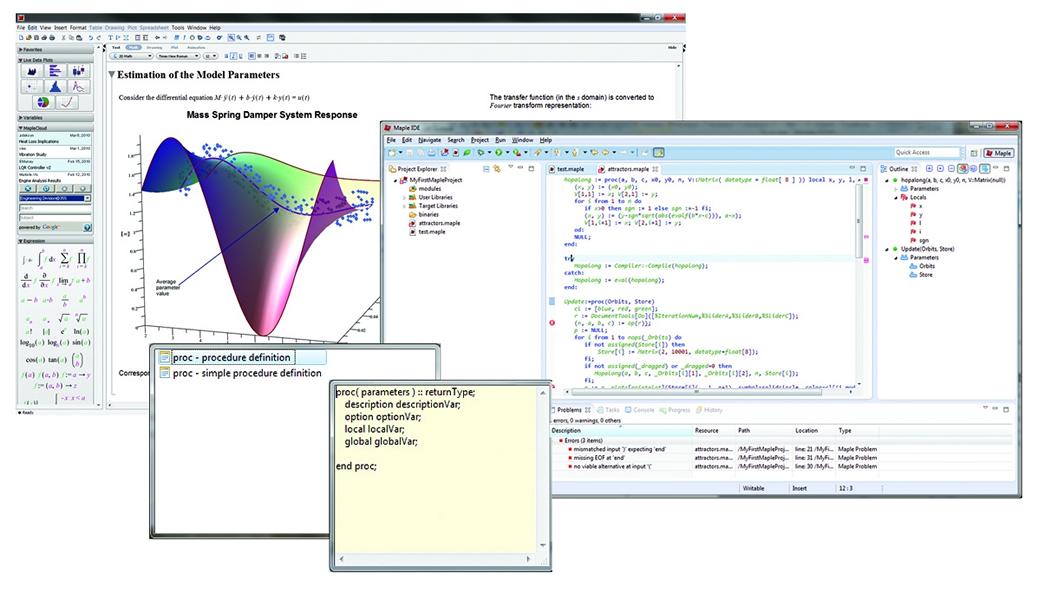The width and height of the screenshot is (1038, 600).
Task: Click the green Run button in Maple IDE toolbar
Action: click(498, 153)
